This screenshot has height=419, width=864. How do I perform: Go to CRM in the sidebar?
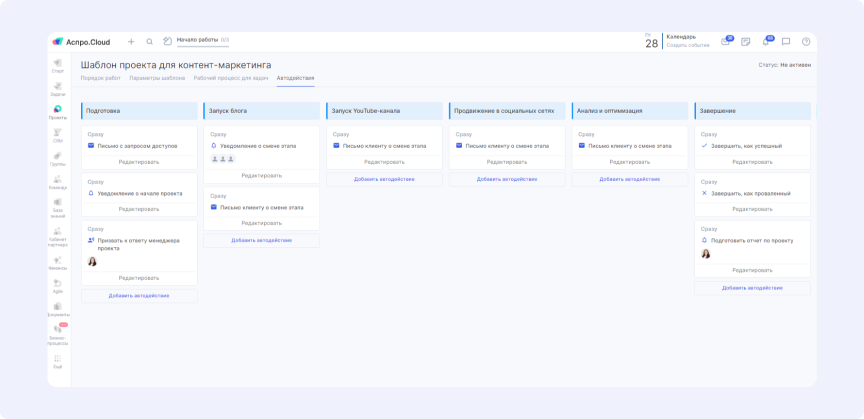point(58,134)
